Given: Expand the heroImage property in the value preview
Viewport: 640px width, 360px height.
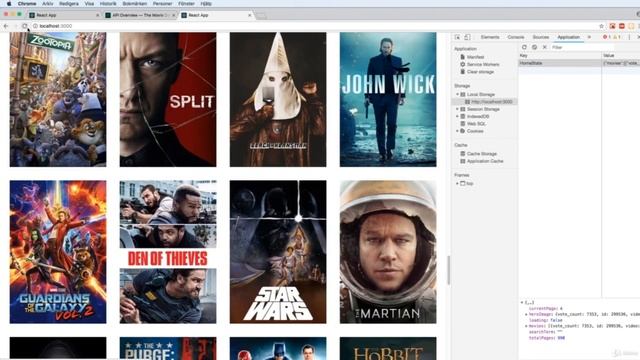Looking at the screenshot, I should click(x=526, y=315).
